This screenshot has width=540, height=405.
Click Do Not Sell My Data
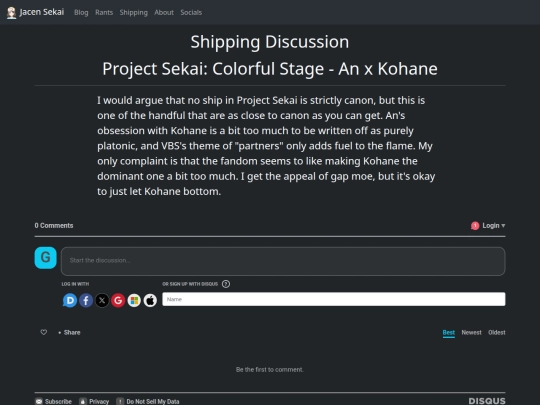148,401
